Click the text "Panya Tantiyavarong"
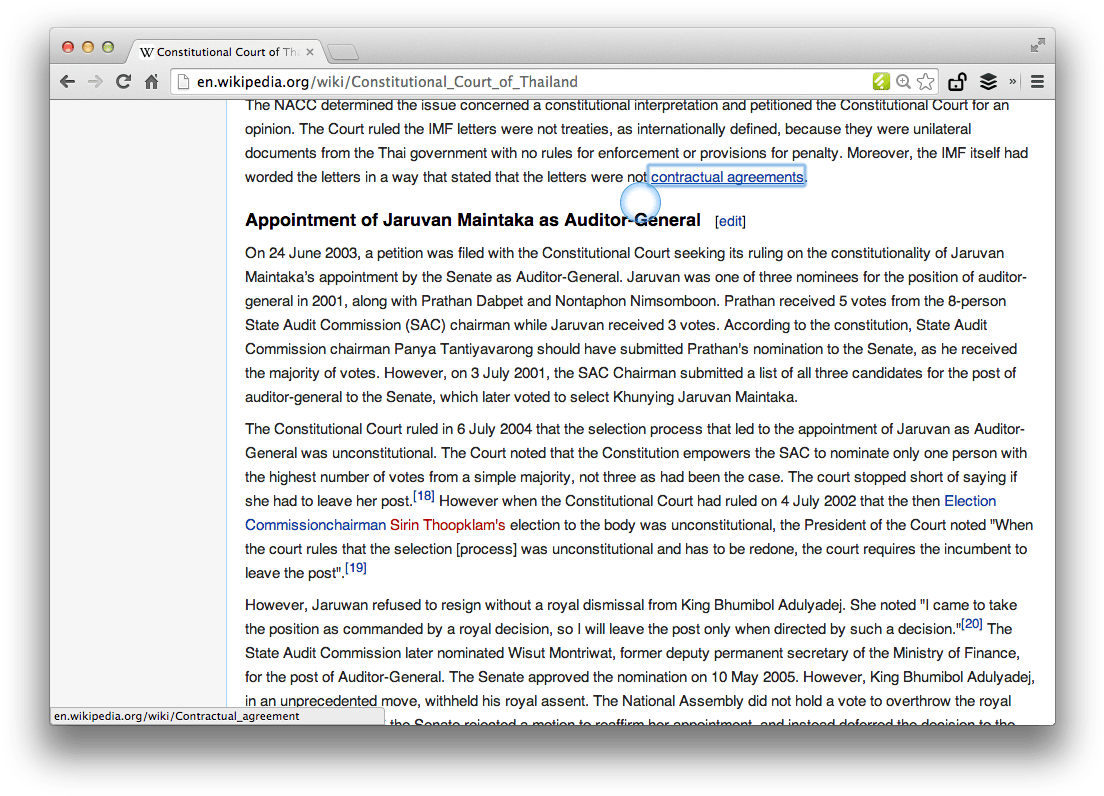The height and width of the screenshot is (796, 1104). (x=463, y=349)
